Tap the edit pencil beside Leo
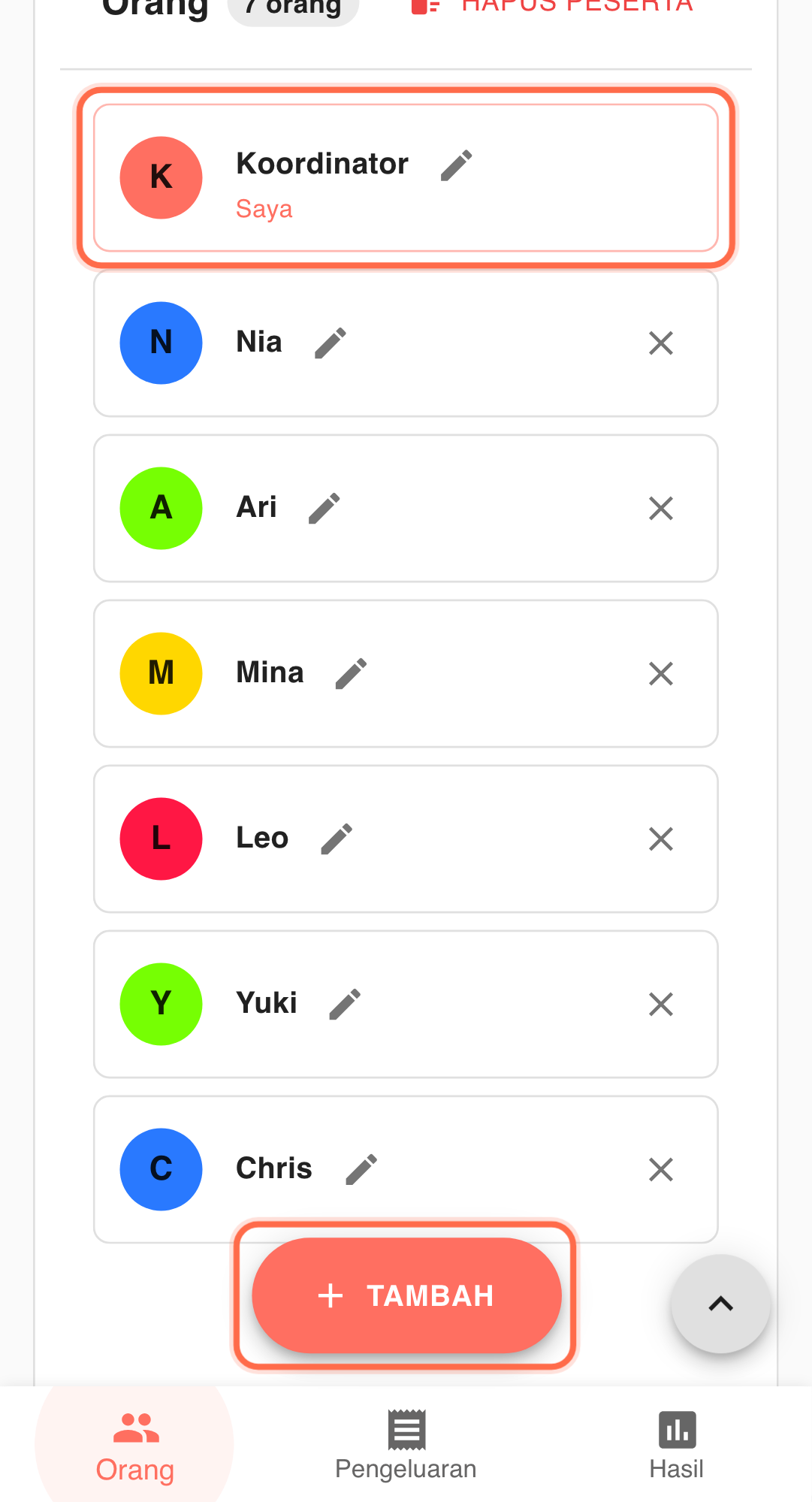Image resolution: width=812 pixels, height=1502 pixels. [337, 839]
